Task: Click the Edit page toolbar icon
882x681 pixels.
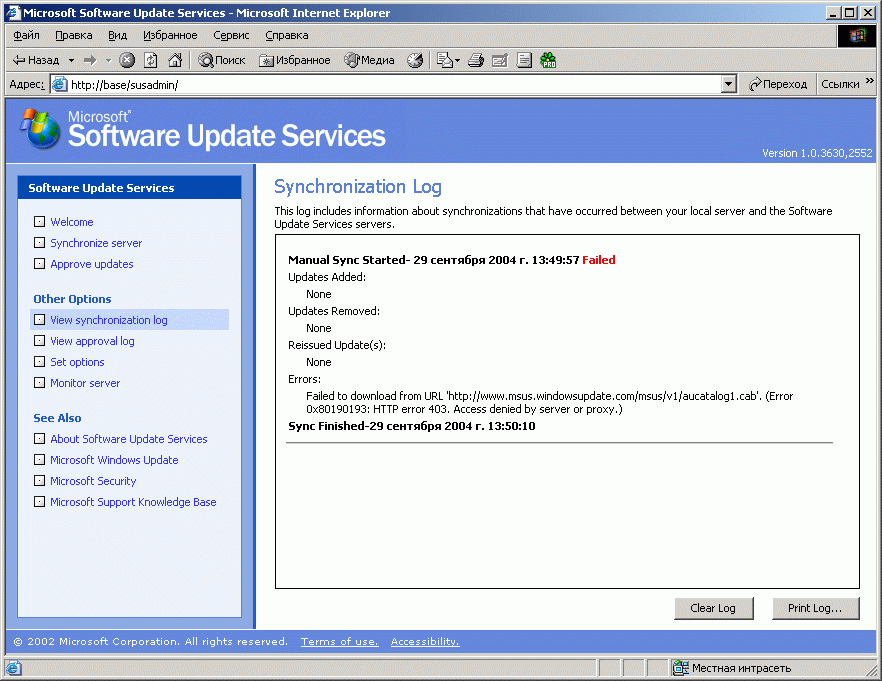Action: tap(500, 60)
